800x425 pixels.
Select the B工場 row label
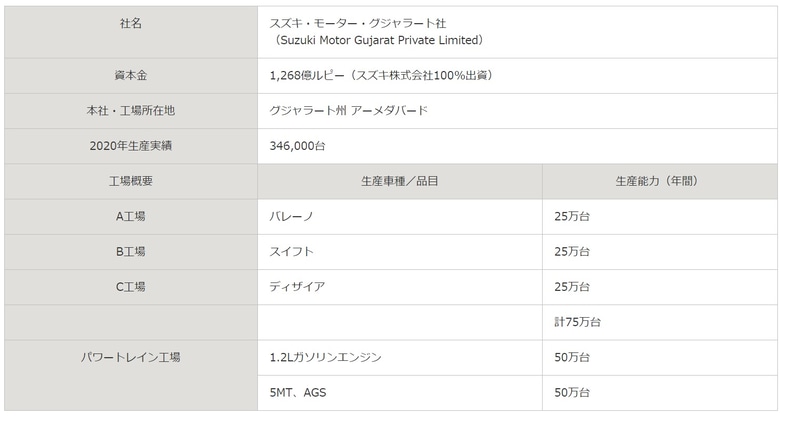tap(130, 251)
